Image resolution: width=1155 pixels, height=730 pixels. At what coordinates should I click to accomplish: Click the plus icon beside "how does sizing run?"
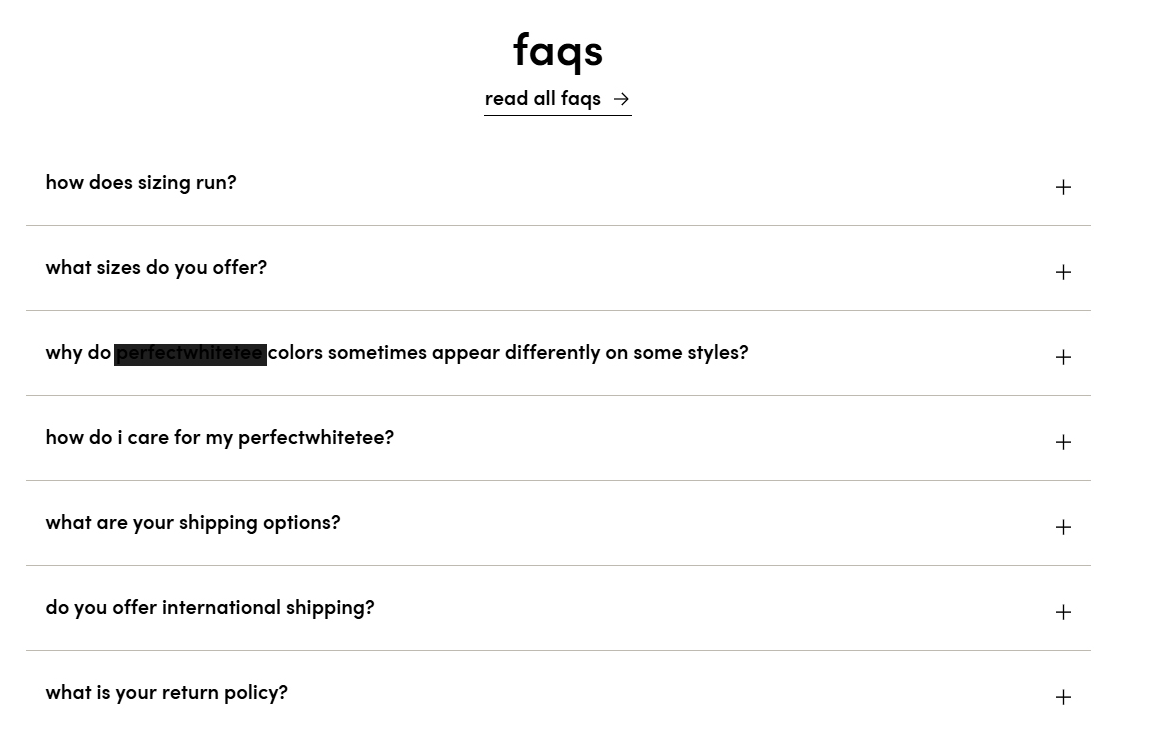1063,186
